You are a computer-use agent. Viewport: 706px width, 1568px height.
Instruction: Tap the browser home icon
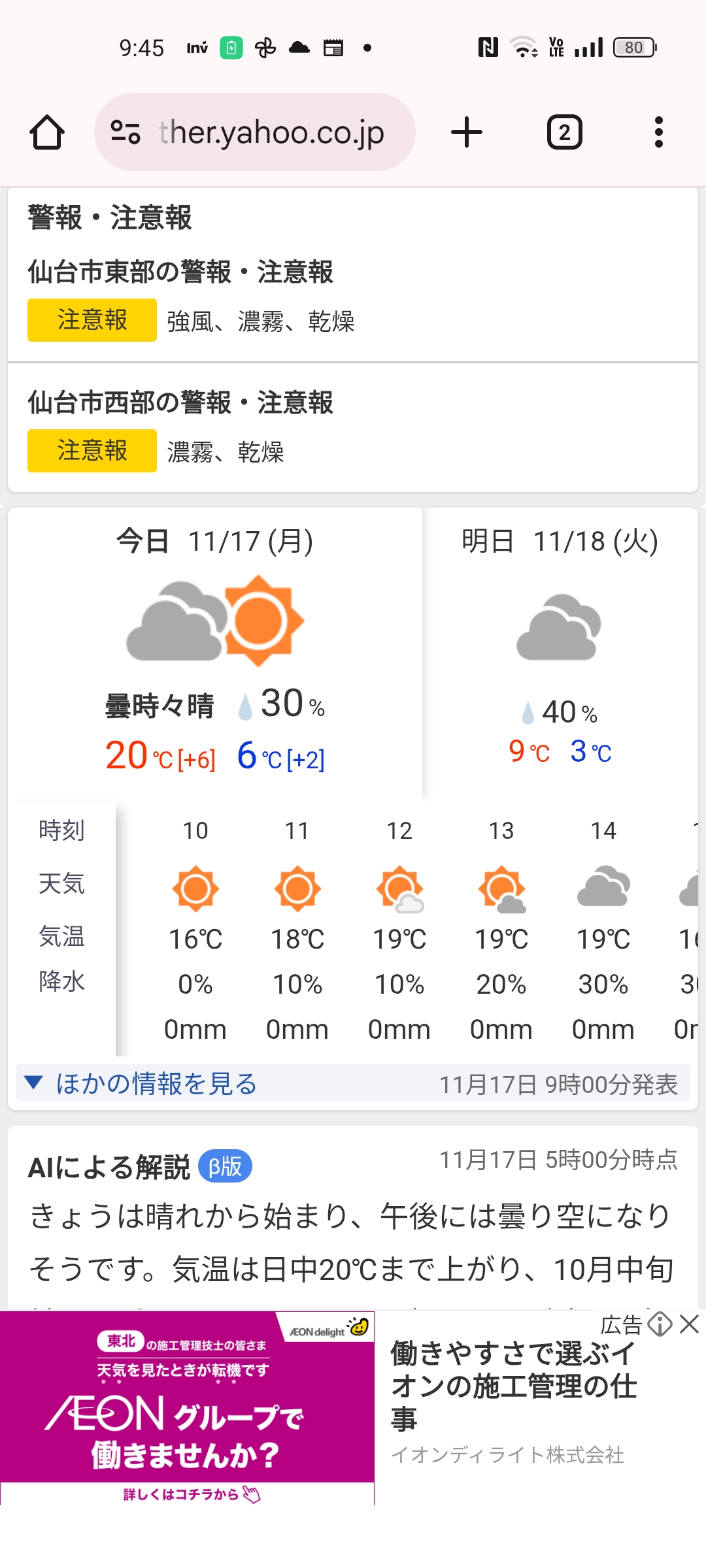47,133
